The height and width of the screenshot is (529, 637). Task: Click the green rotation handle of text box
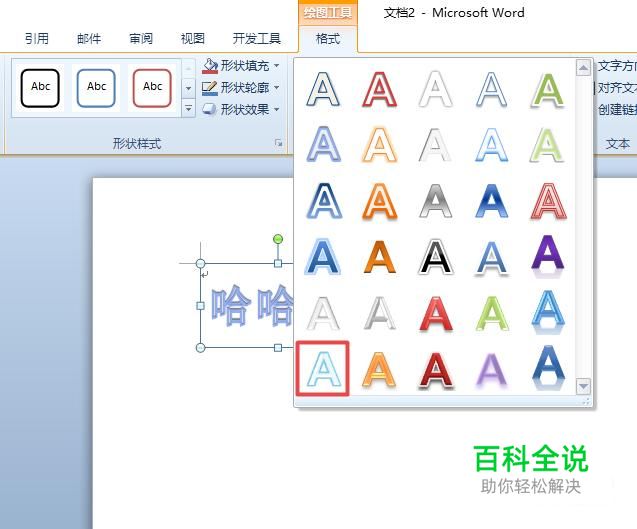point(278,239)
